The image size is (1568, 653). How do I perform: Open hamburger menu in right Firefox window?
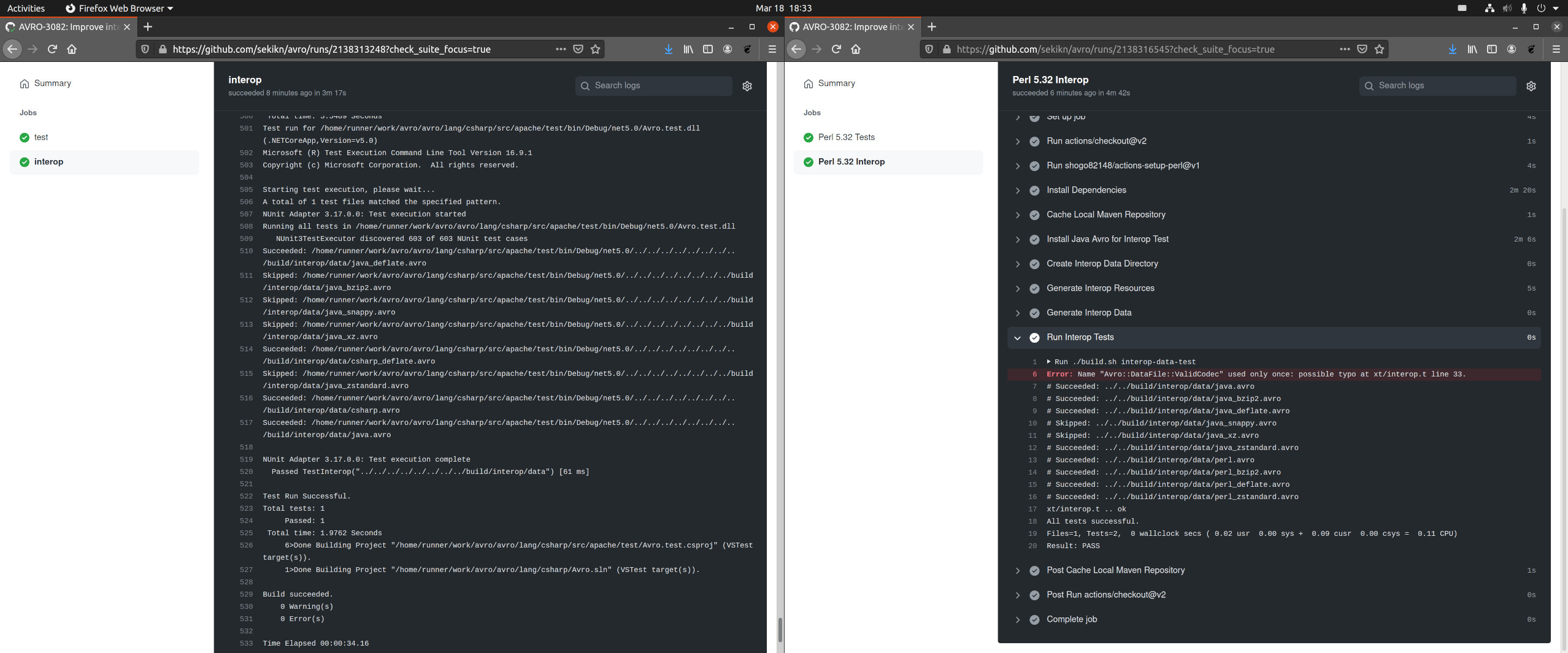1556,49
